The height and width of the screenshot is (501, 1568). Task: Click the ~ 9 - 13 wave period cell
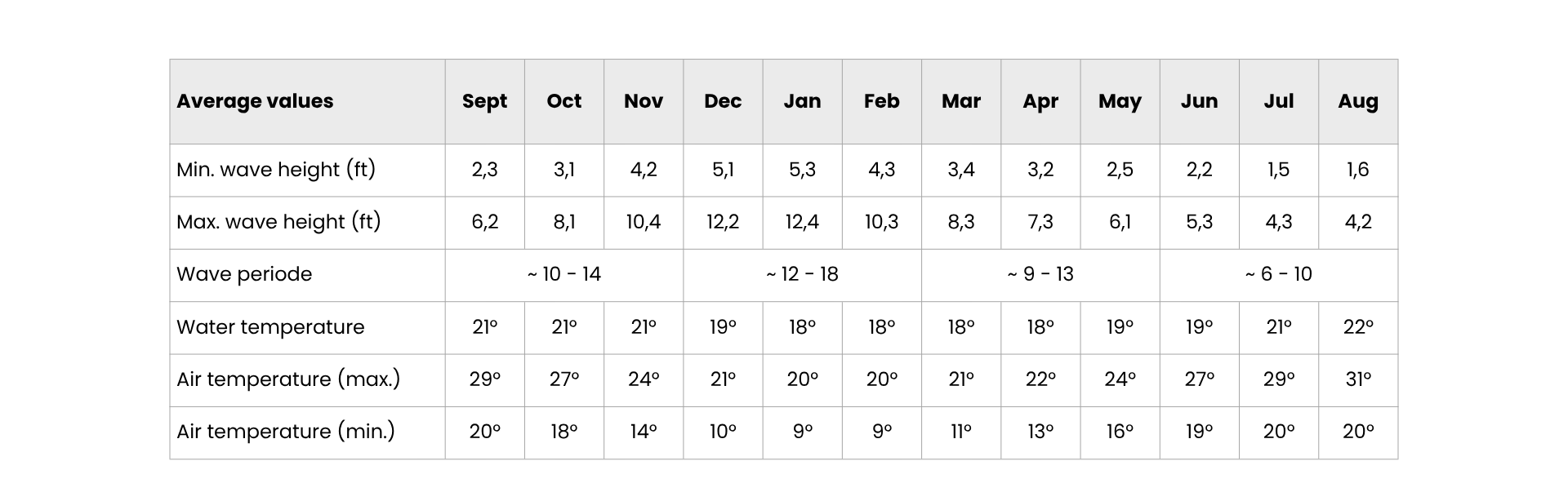[x=1040, y=274]
